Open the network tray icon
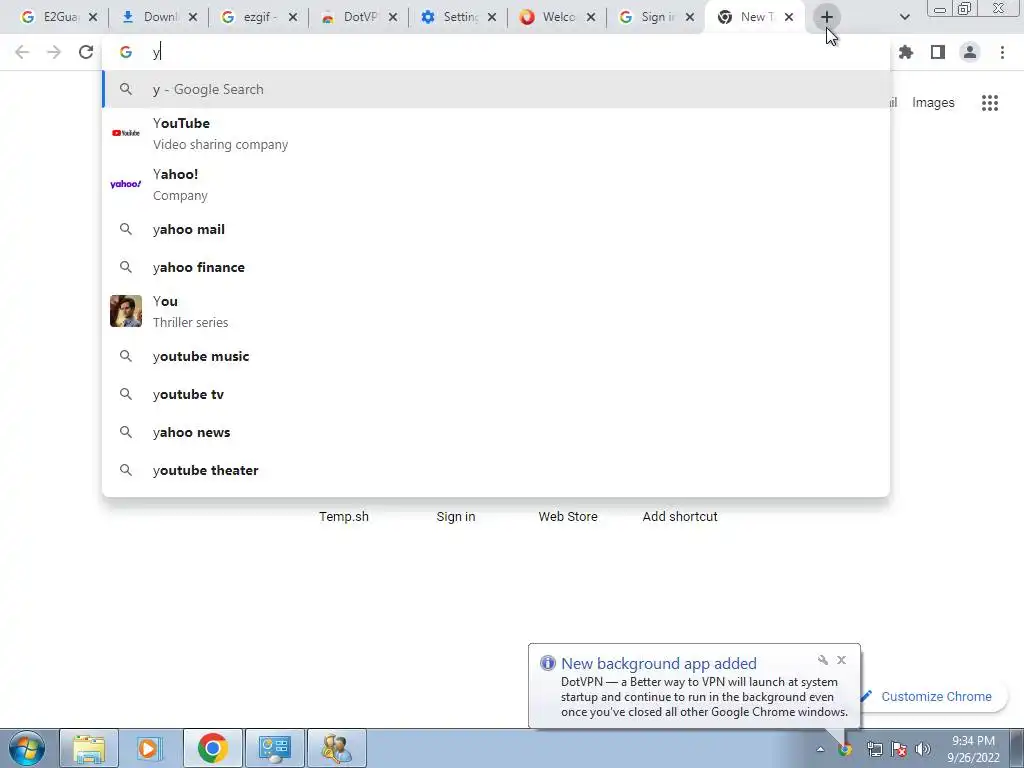This screenshot has width=1024, height=768. (x=874, y=750)
